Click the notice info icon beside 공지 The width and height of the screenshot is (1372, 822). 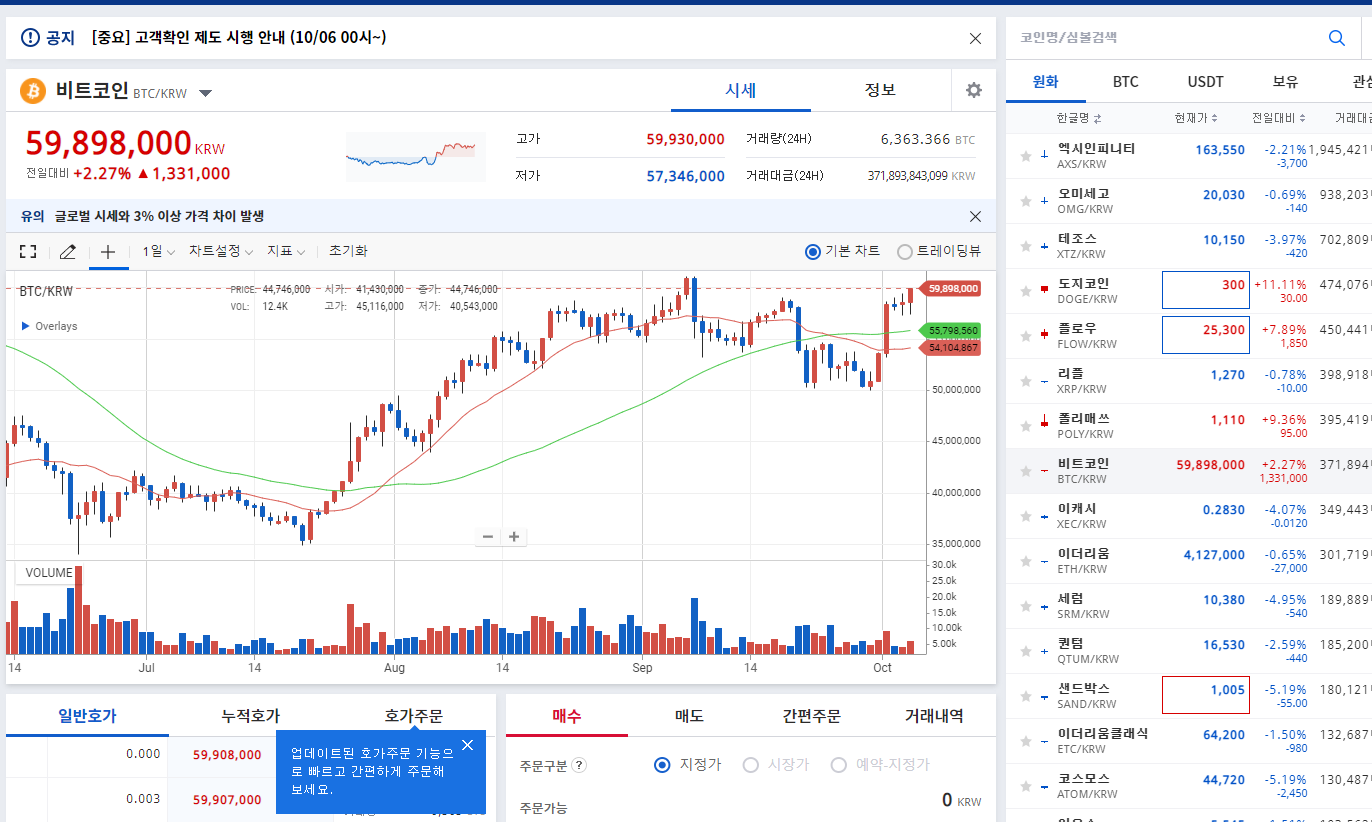(x=30, y=38)
